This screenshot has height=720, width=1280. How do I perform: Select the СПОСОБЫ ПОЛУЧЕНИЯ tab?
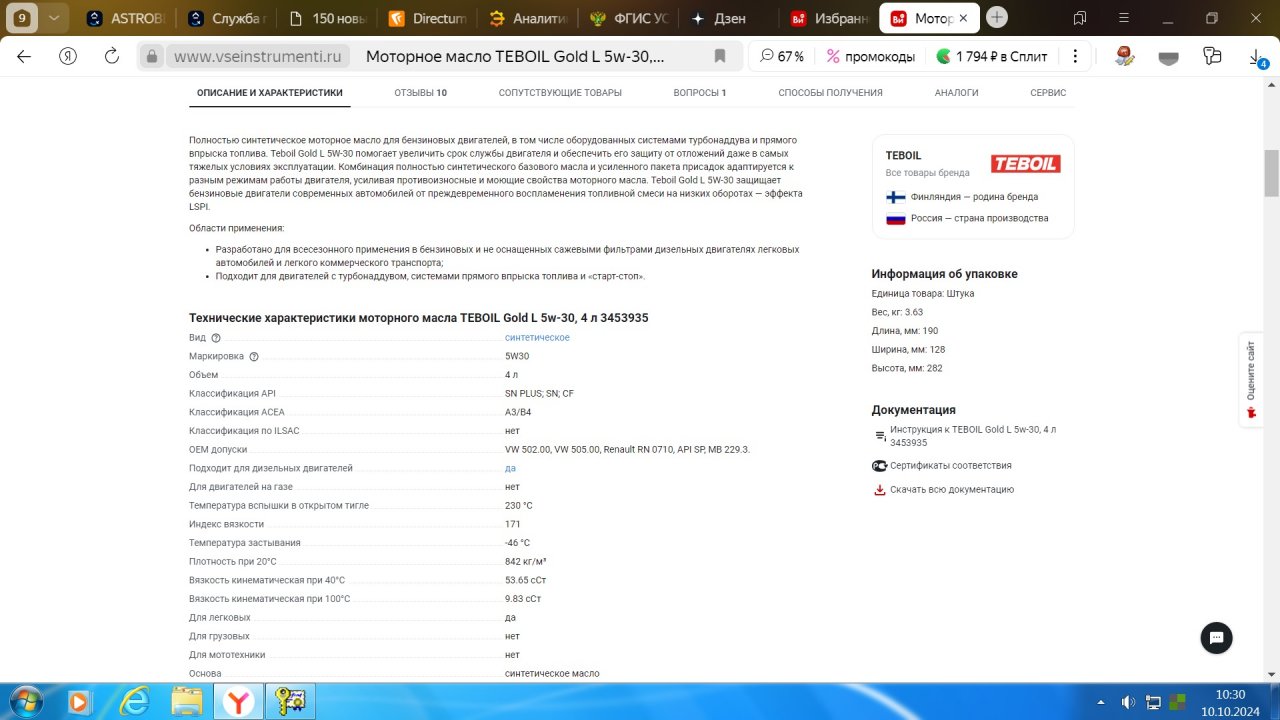pyautogui.click(x=830, y=93)
